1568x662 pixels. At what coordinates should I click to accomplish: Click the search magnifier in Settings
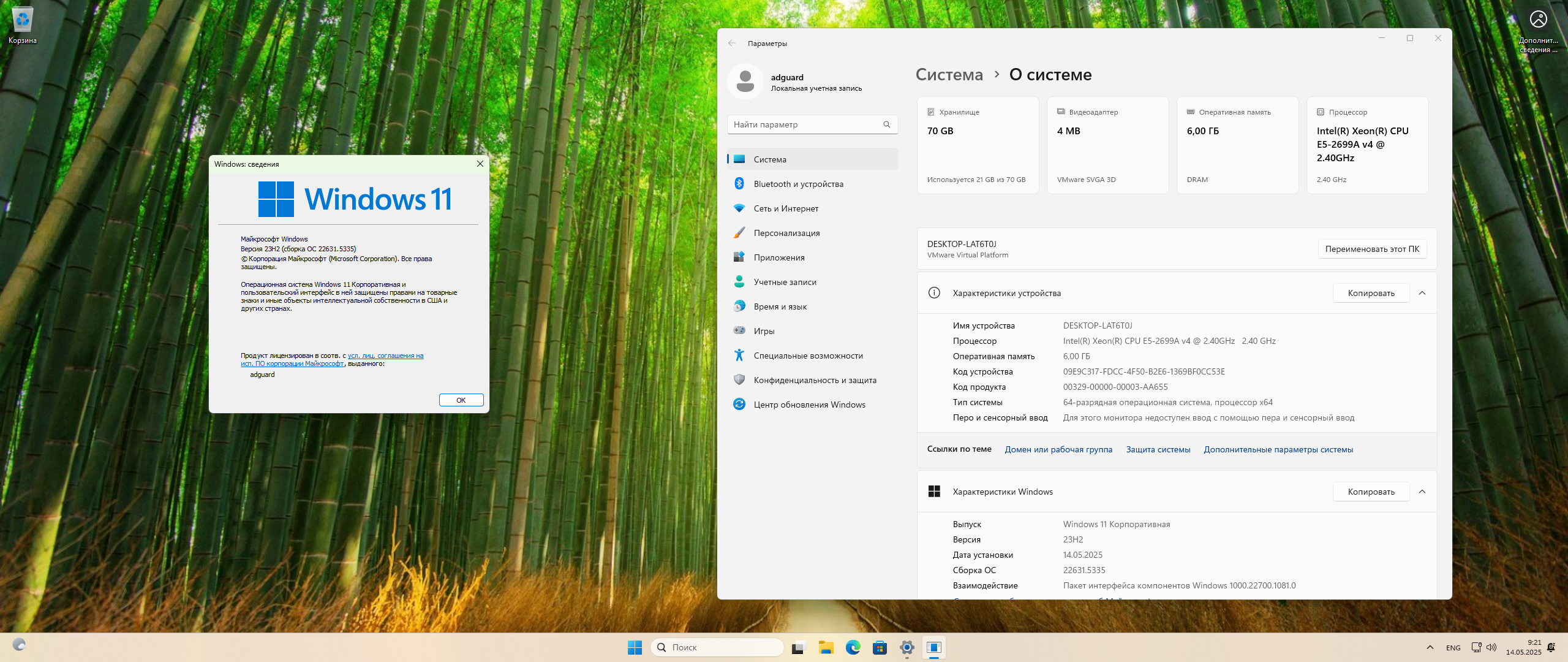pyautogui.click(x=886, y=124)
